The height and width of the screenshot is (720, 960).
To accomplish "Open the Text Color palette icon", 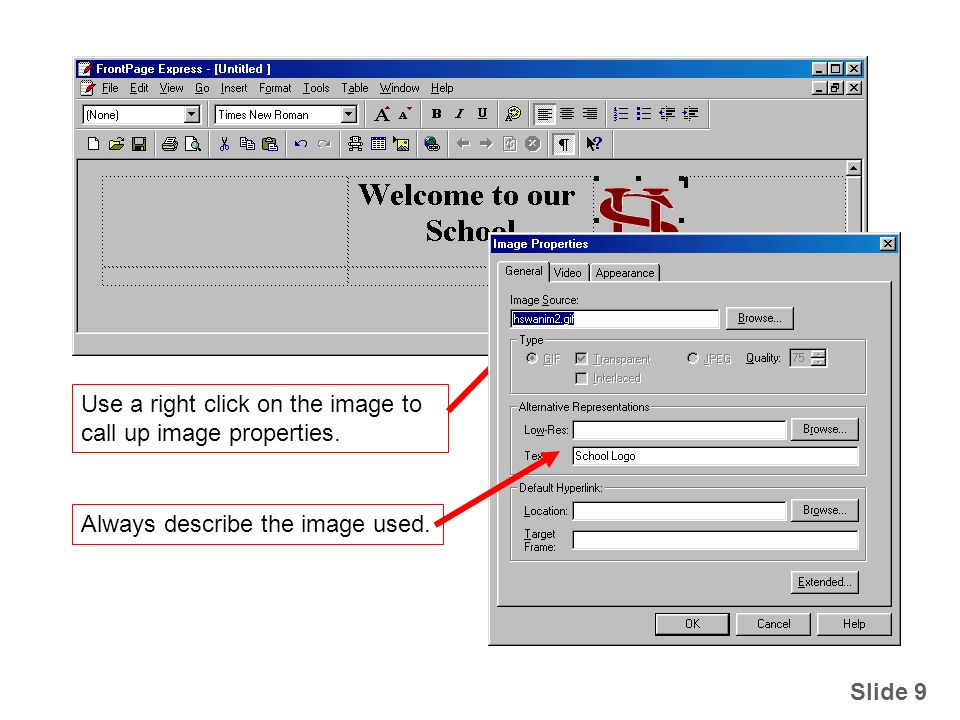I will coord(512,114).
